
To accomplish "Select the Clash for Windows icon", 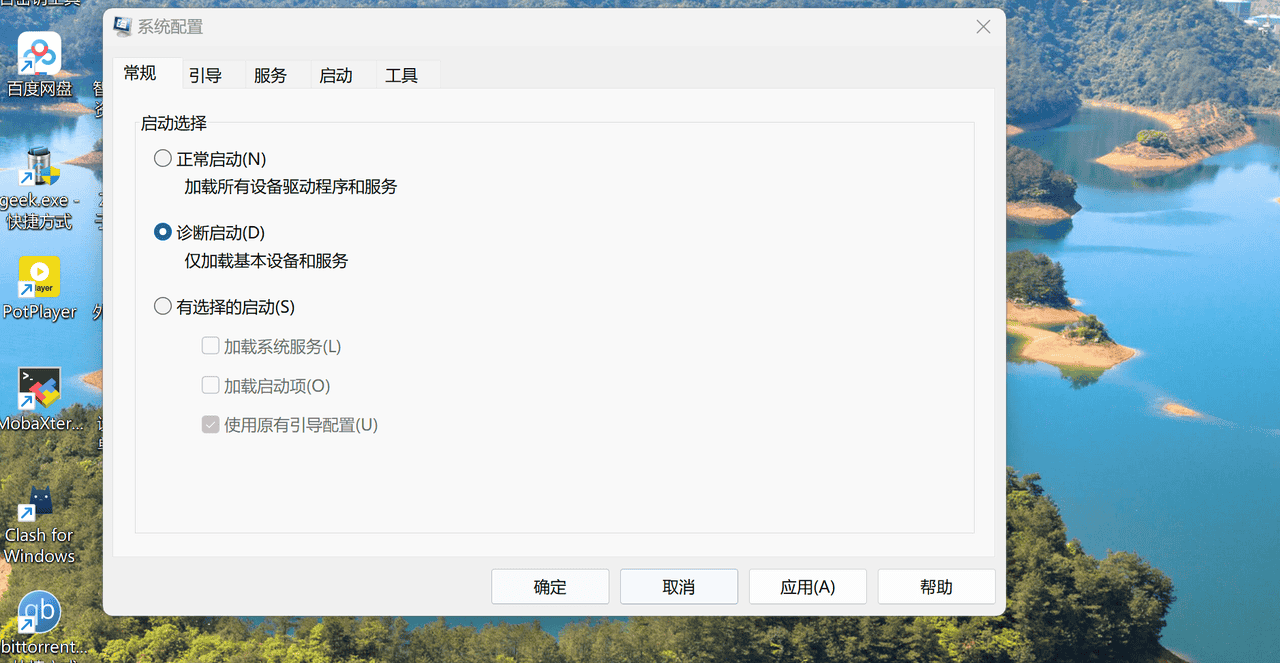I will [x=40, y=524].
